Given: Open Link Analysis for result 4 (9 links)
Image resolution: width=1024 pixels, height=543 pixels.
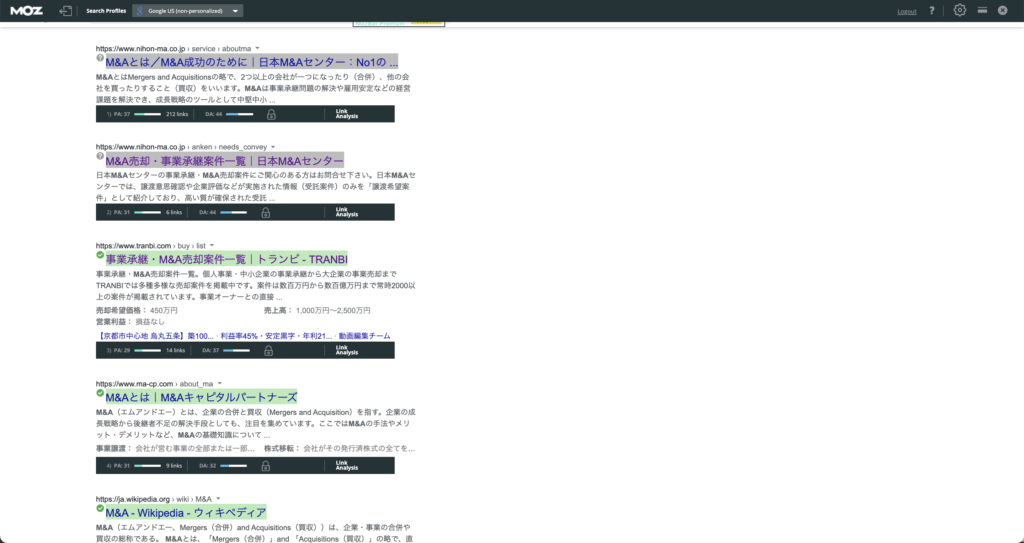Looking at the screenshot, I should [347, 465].
